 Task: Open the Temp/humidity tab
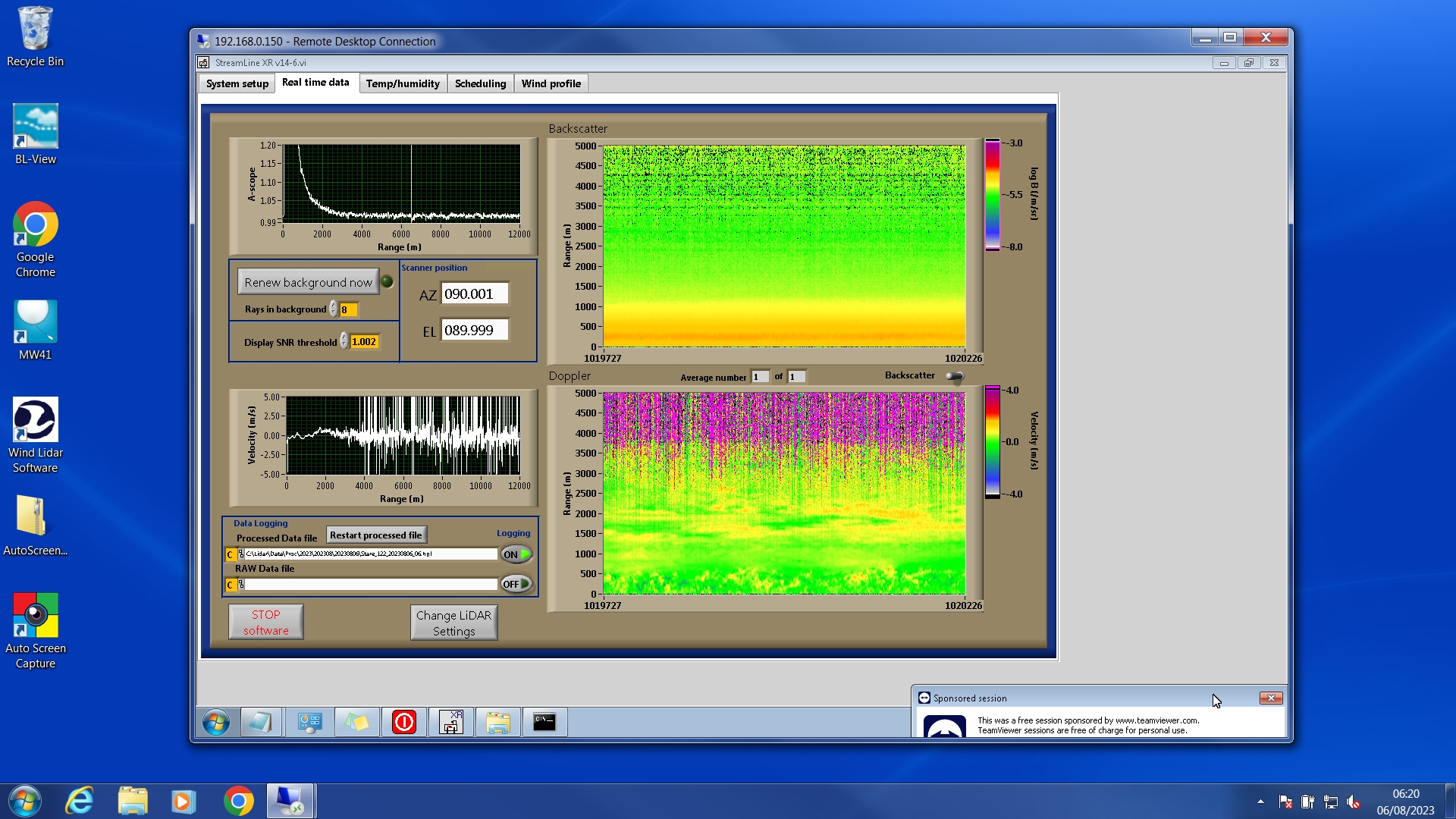click(402, 83)
